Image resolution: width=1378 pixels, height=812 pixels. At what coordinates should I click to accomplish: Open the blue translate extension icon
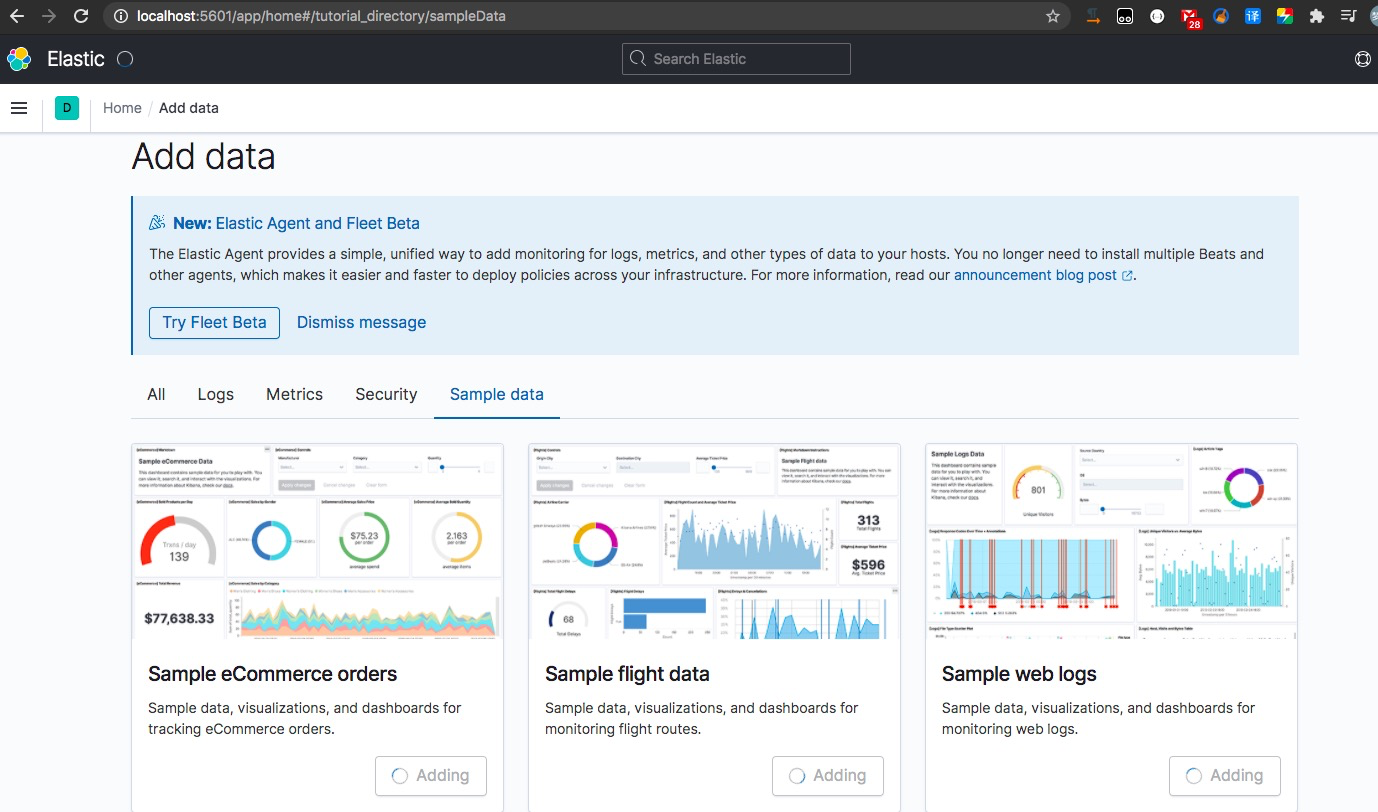pyautogui.click(x=1253, y=16)
